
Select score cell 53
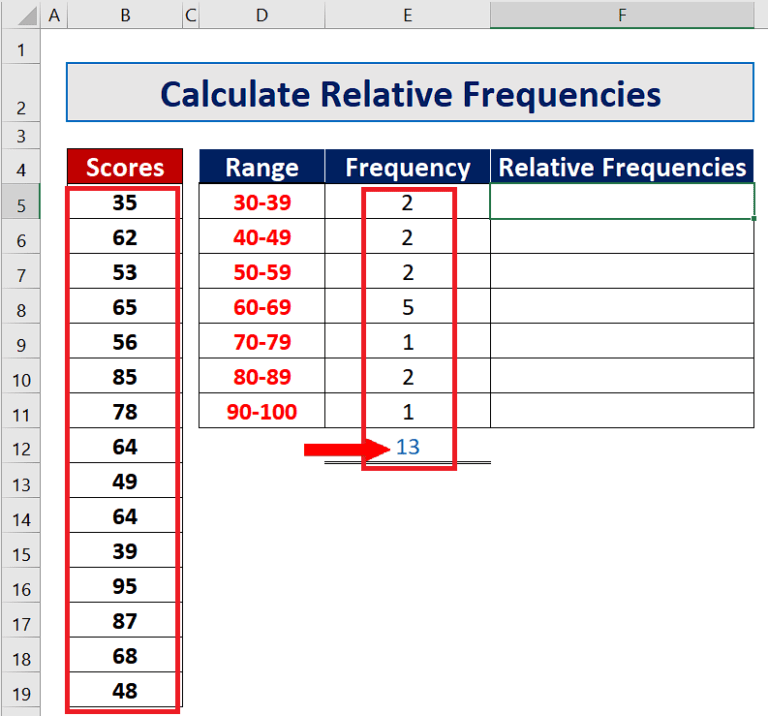click(125, 271)
